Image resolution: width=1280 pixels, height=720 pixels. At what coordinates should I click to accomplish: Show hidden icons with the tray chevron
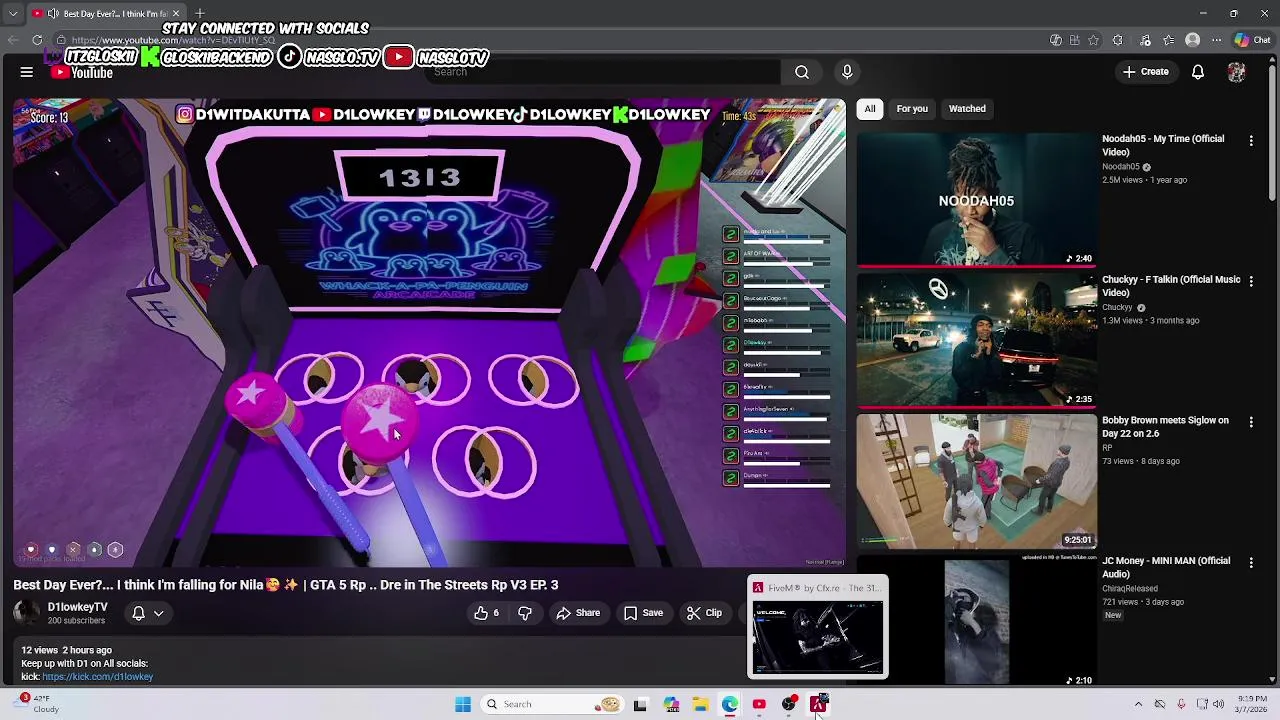tap(1138, 704)
